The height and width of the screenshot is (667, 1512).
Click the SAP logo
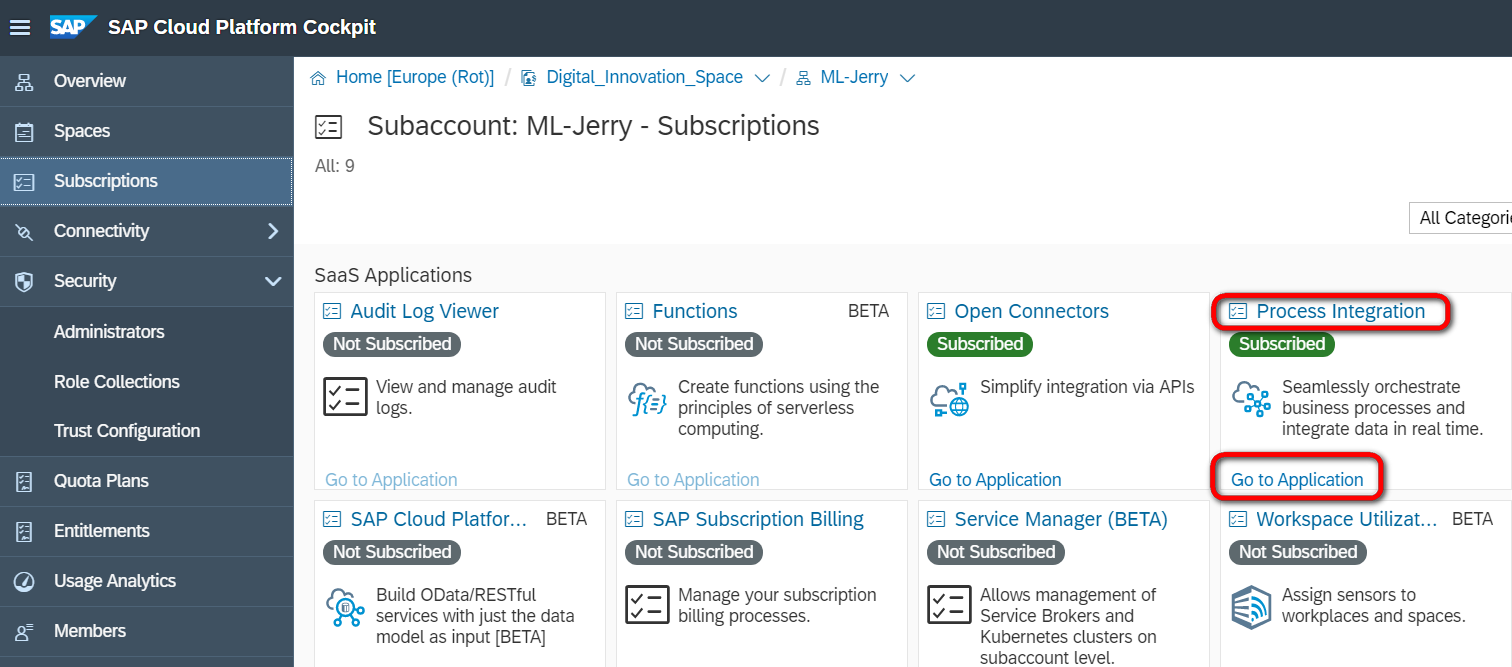coord(73,27)
